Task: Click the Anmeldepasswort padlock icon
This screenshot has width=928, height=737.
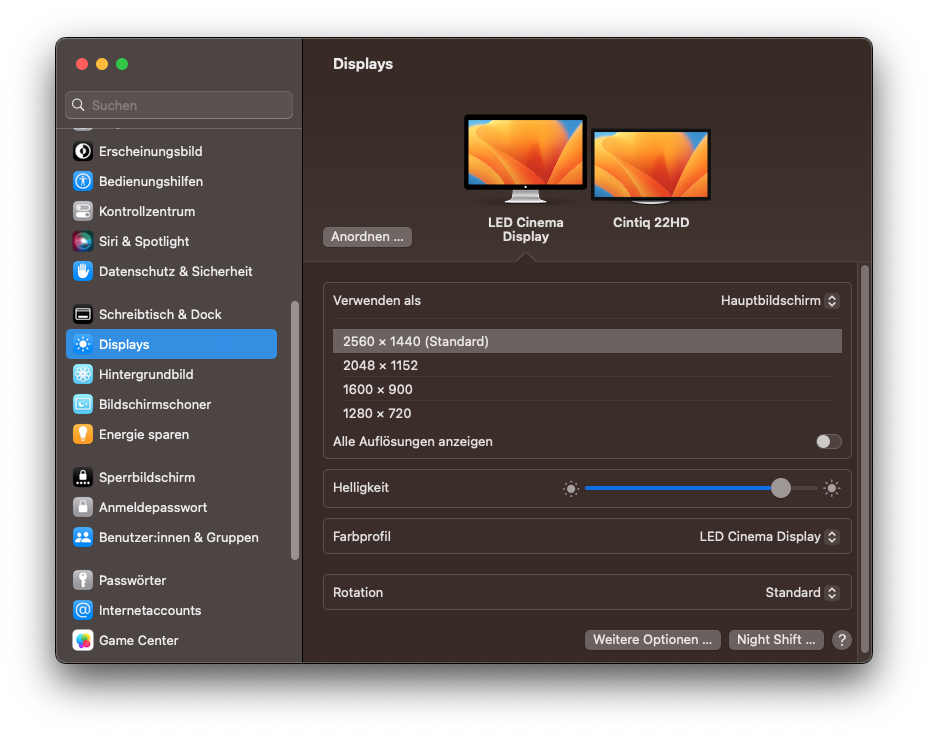Action: point(83,507)
